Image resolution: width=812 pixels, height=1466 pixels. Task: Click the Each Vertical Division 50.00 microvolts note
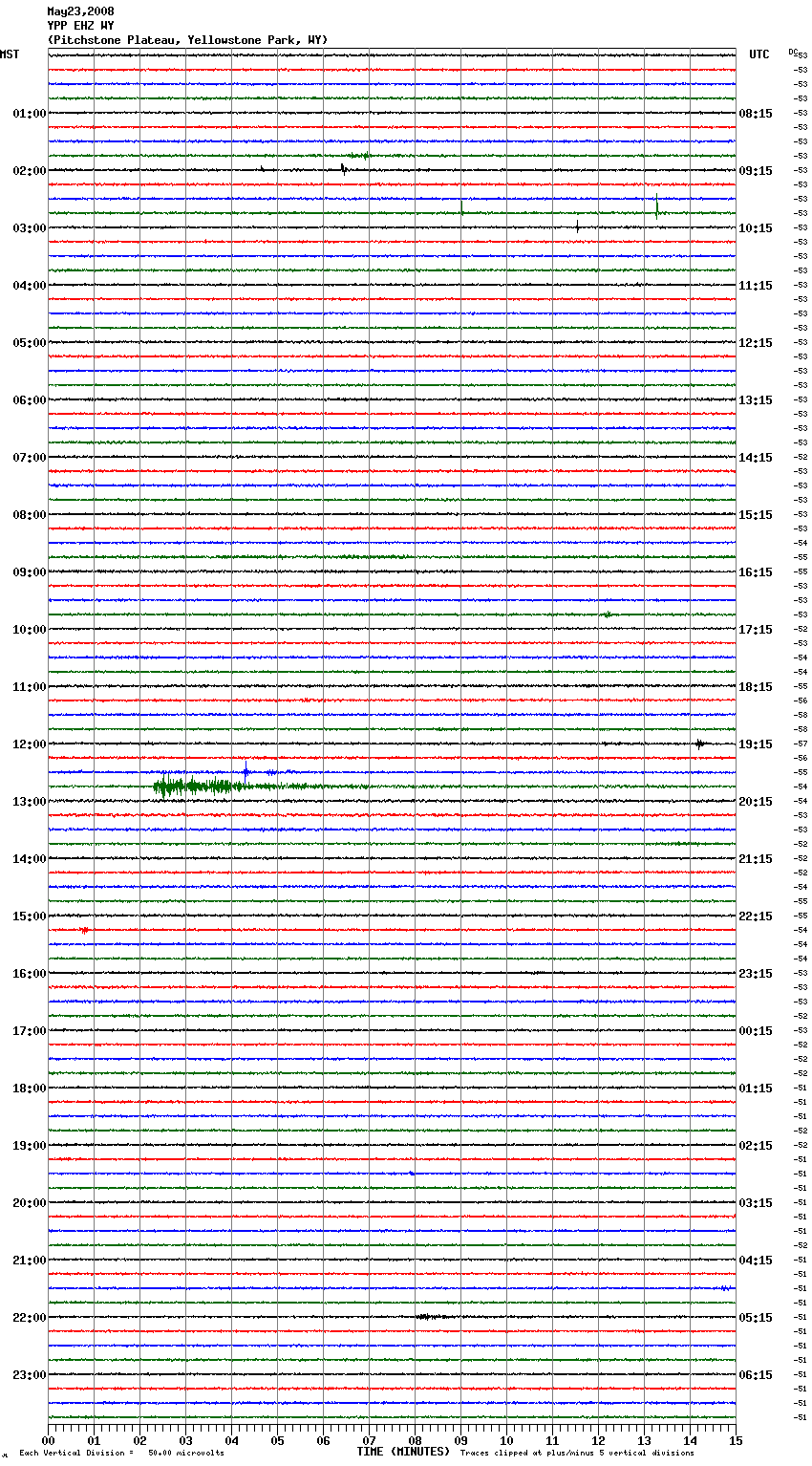click(121, 1453)
